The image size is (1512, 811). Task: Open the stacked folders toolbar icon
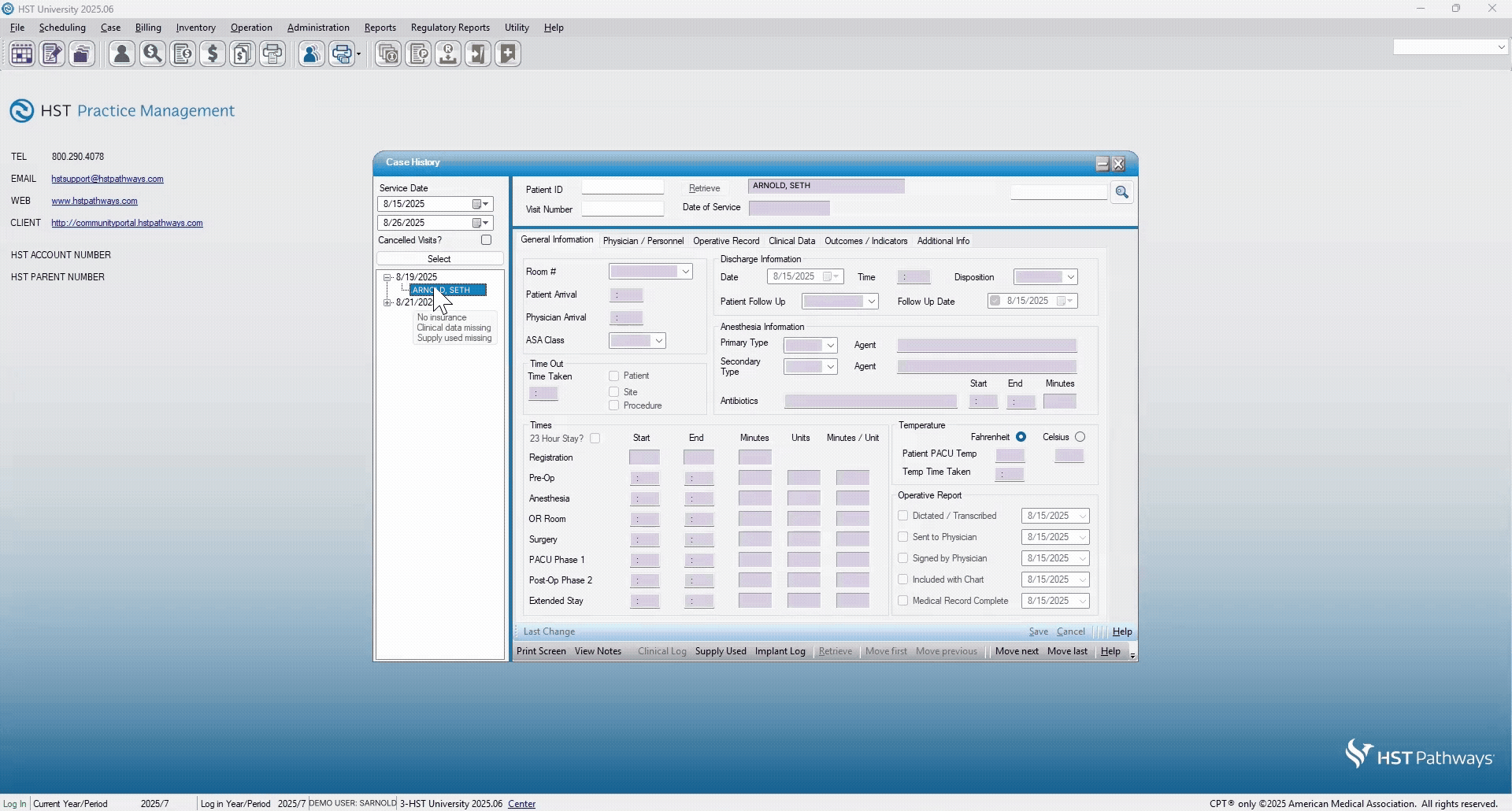(82, 54)
